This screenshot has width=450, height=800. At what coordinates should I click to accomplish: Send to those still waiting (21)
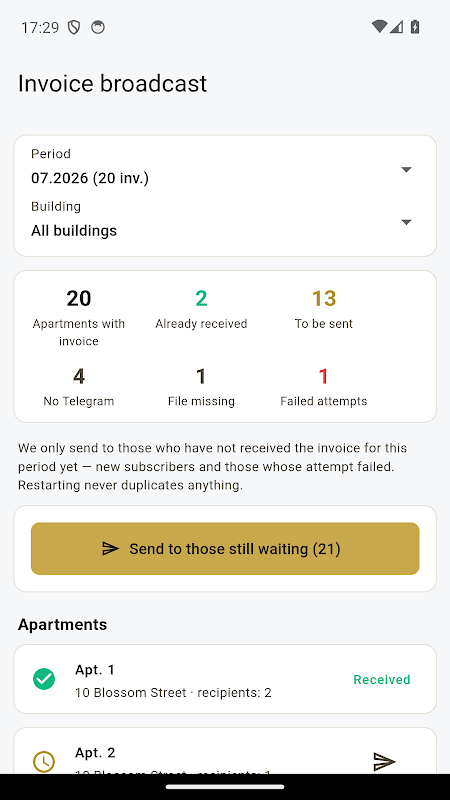[x=225, y=548]
